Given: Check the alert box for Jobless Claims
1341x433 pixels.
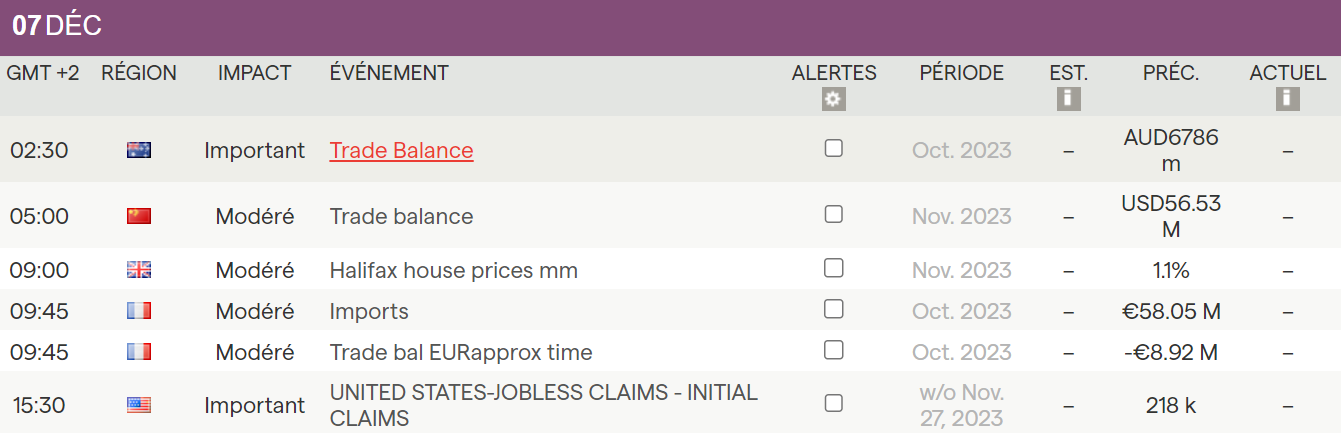Looking at the screenshot, I should (x=833, y=403).
